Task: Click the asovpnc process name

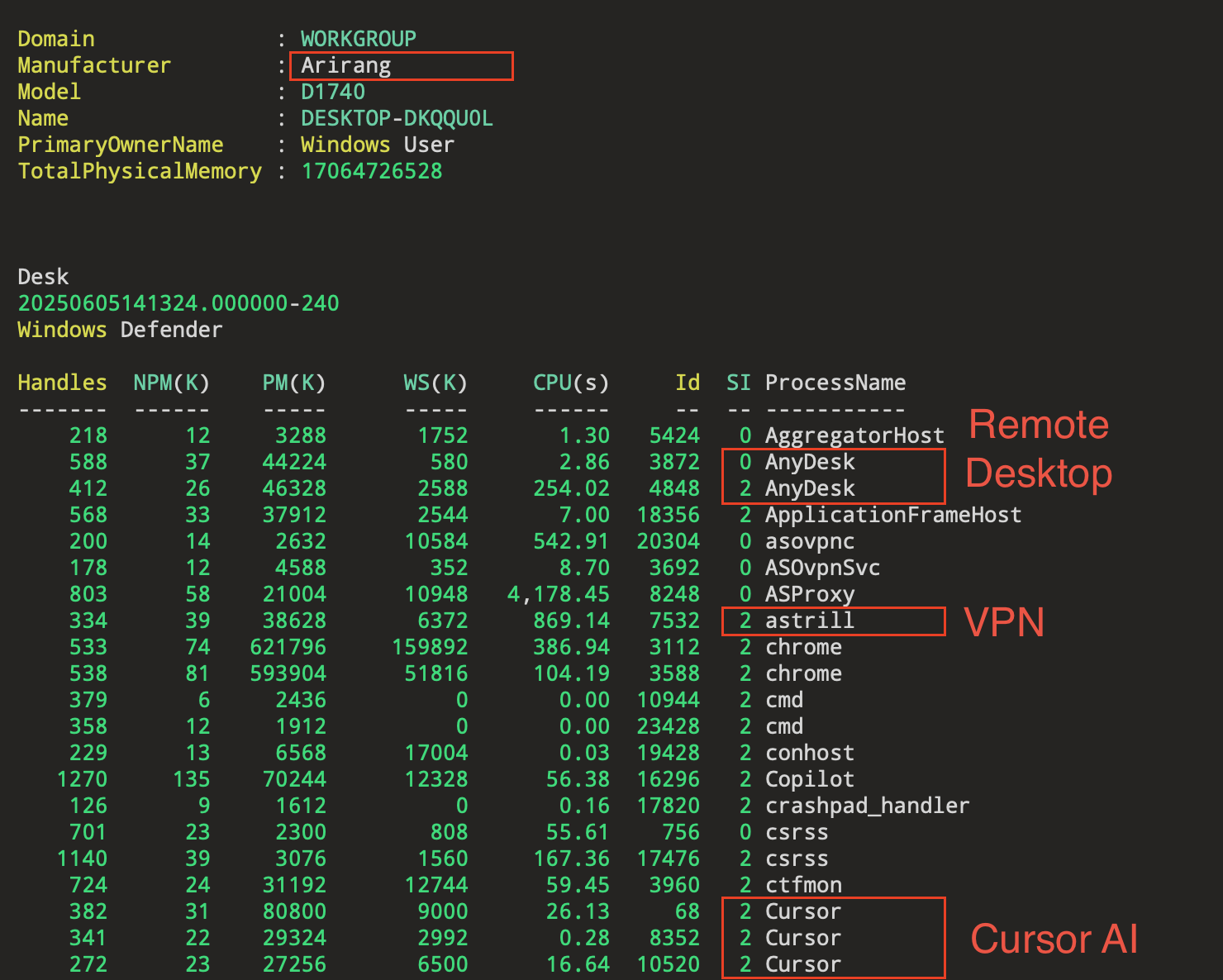Action: [x=810, y=541]
